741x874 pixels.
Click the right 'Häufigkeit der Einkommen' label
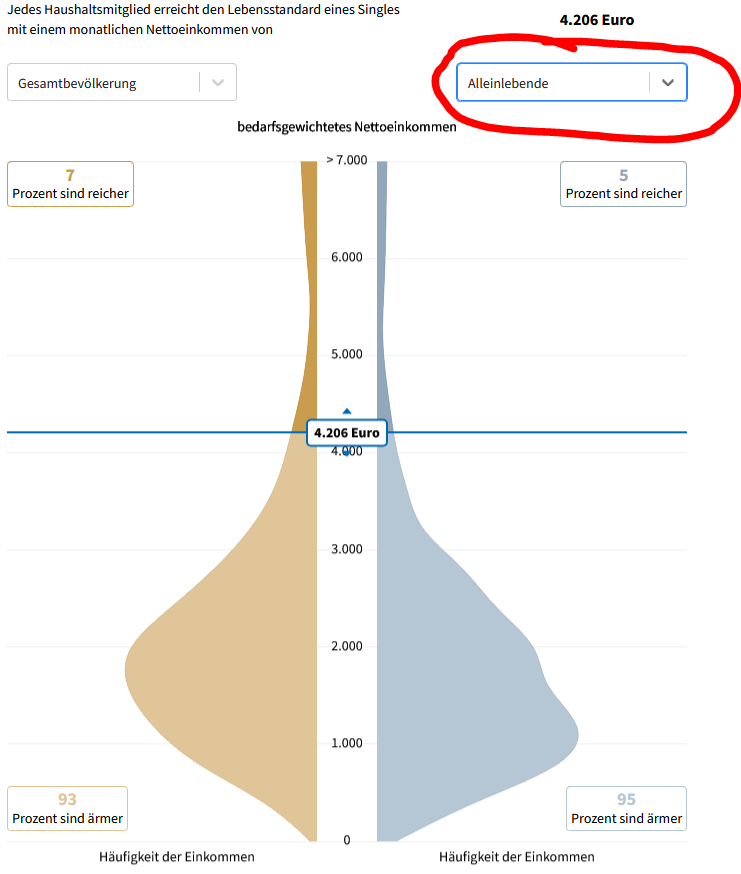[x=517, y=857]
